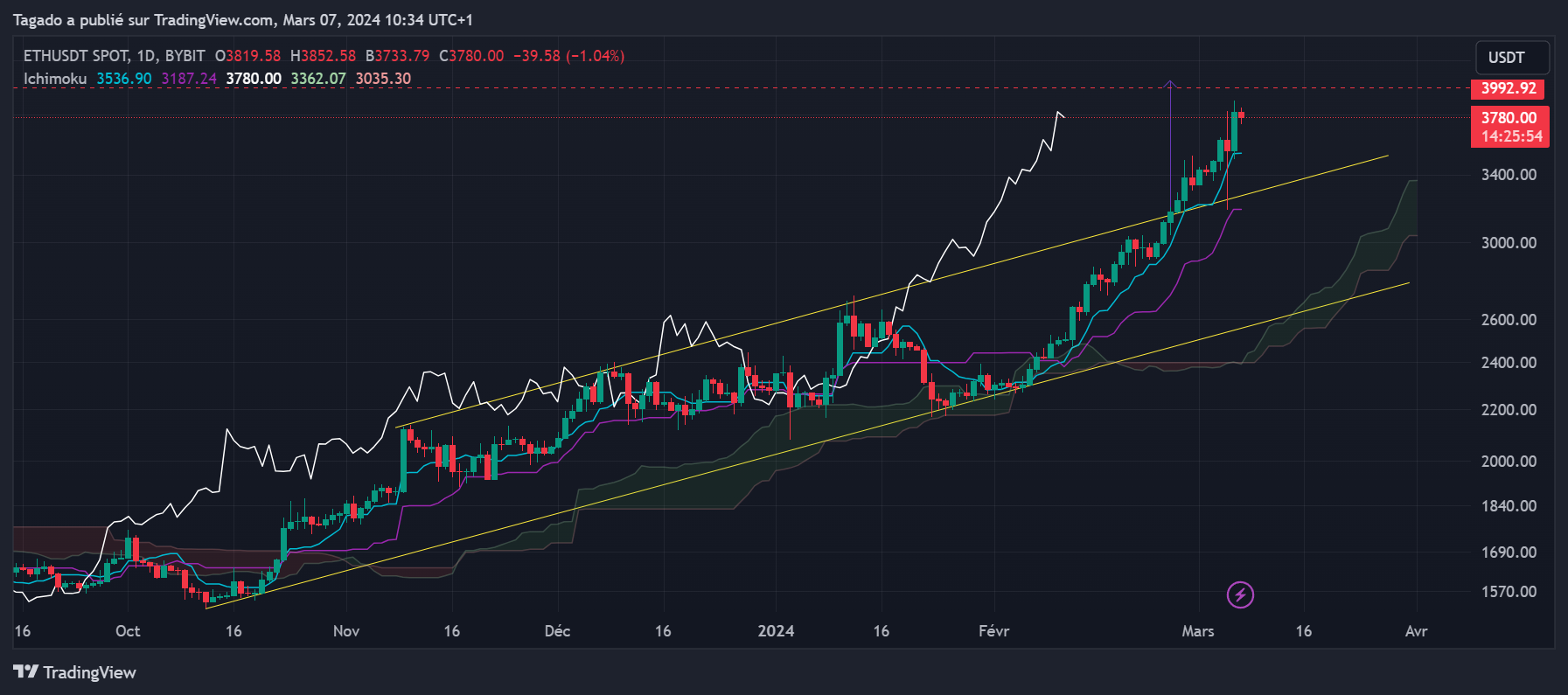The height and width of the screenshot is (695, 1568).
Task: Click the 2400.00 price axis label
Action: point(1509,363)
